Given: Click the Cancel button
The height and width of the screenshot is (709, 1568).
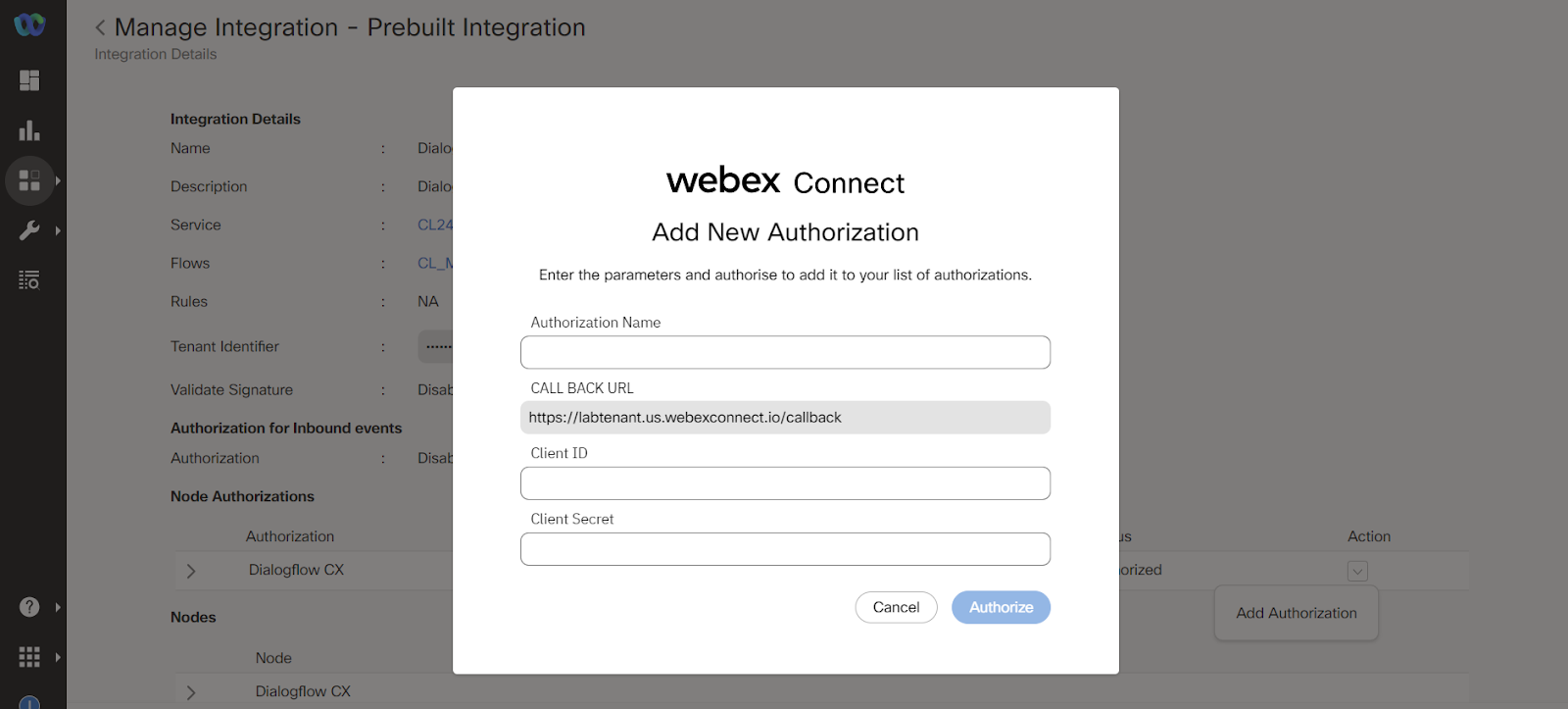Looking at the screenshot, I should [x=896, y=607].
